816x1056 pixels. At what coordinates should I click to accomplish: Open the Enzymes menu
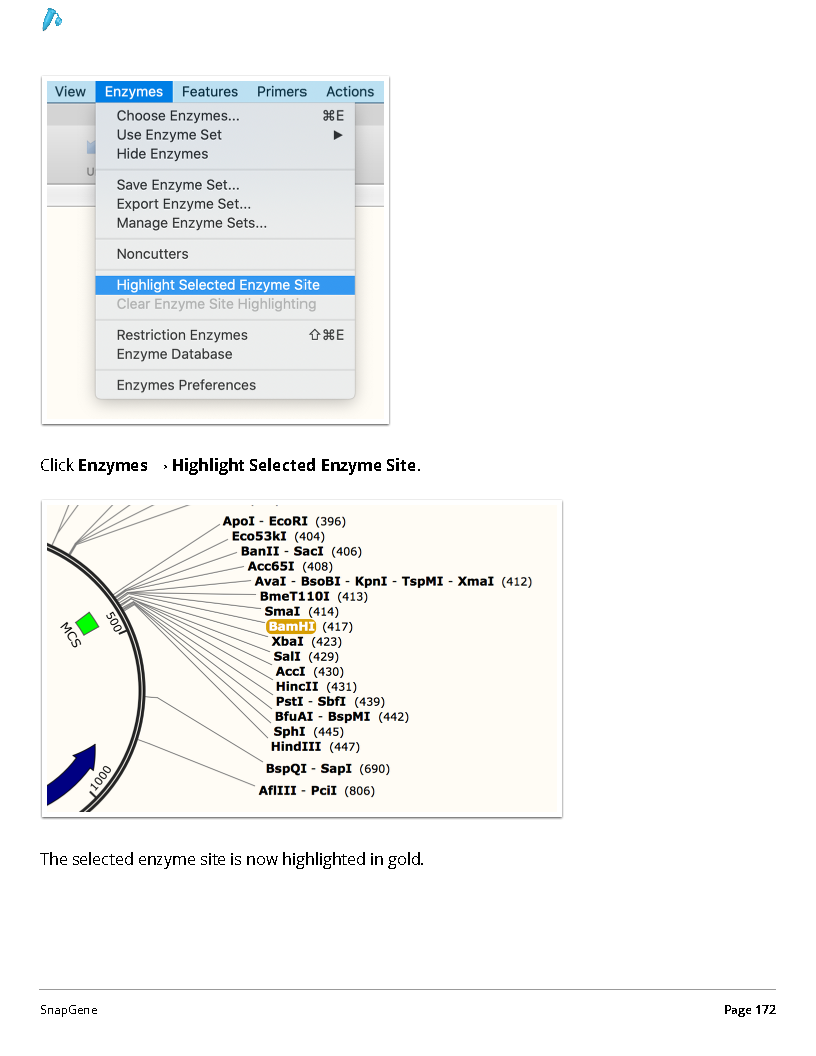click(x=134, y=92)
